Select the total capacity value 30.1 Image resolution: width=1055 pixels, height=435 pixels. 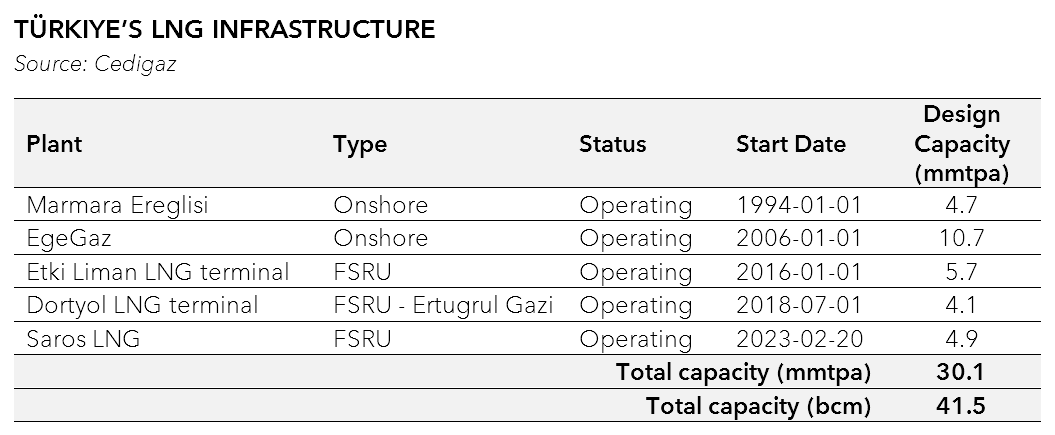coord(963,373)
